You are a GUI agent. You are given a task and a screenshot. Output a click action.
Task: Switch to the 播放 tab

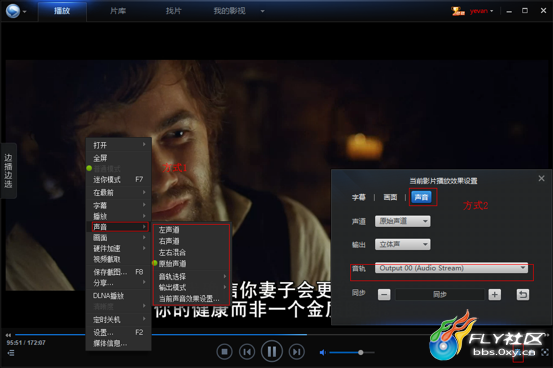click(62, 11)
